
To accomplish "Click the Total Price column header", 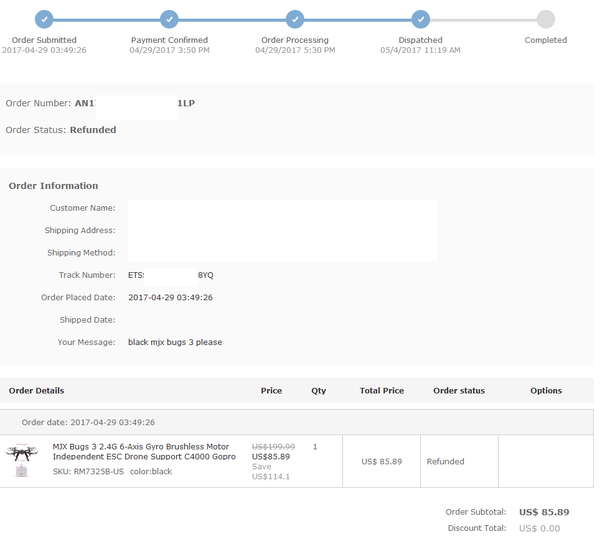I will click(381, 391).
